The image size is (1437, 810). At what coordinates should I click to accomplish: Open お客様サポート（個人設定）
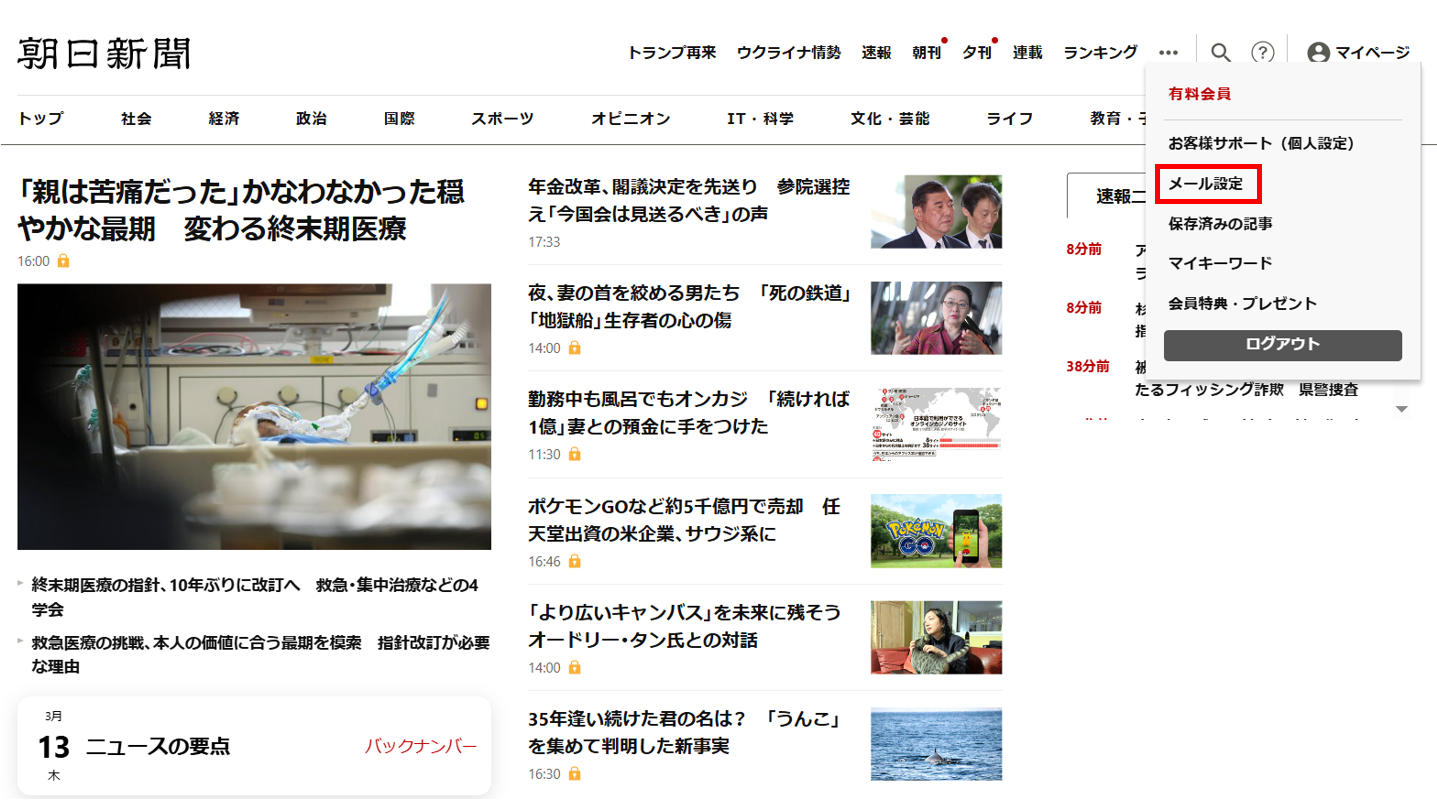(1261, 143)
